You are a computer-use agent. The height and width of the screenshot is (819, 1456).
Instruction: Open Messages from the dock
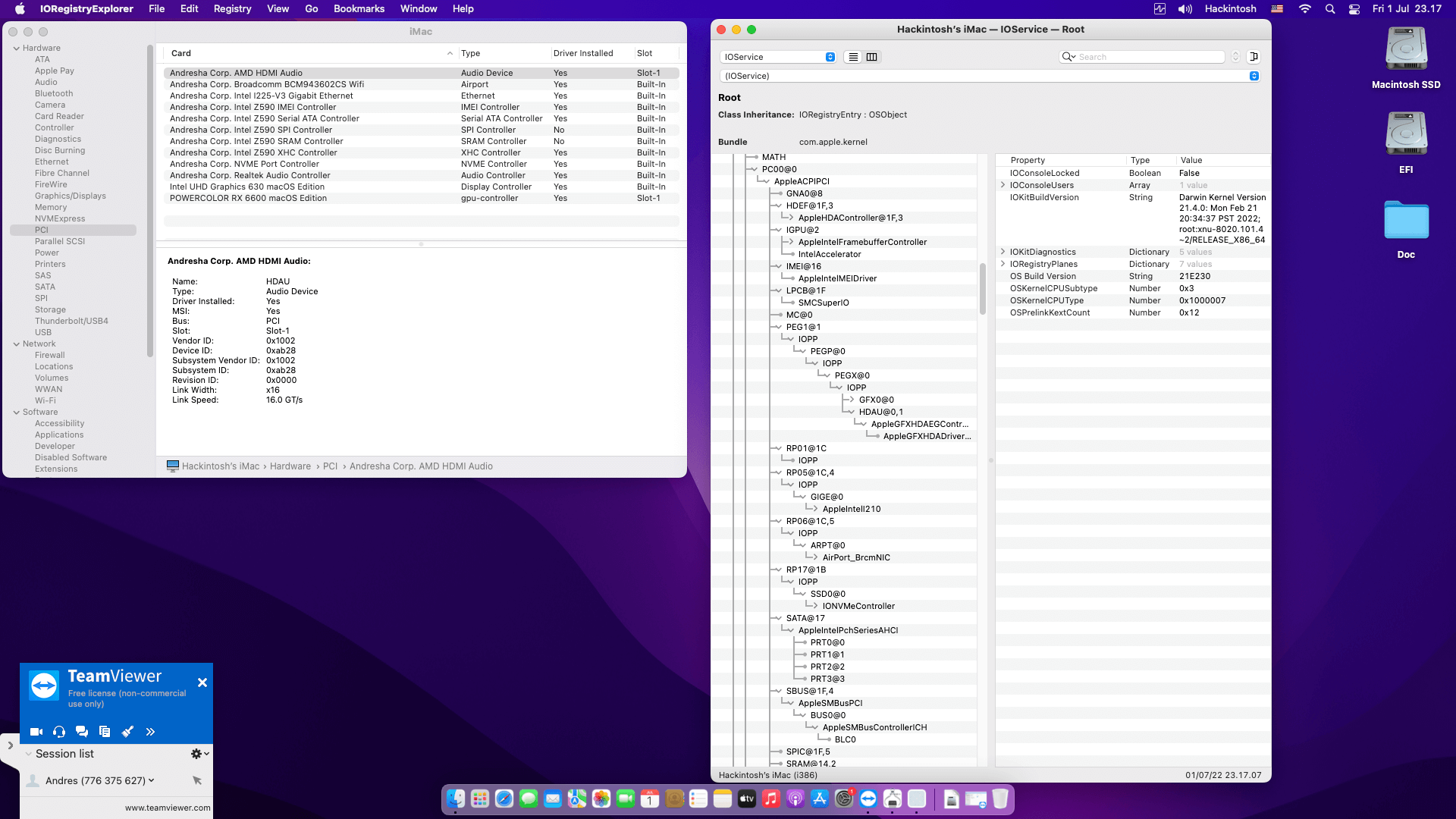(x=529, y=799)
